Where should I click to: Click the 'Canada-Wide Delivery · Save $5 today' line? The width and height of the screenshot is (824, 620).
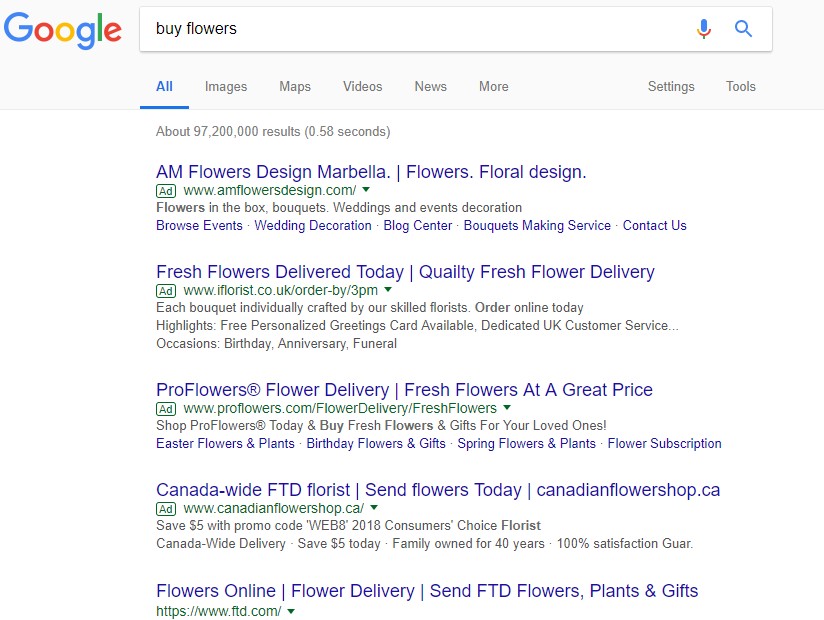point(425,543)
